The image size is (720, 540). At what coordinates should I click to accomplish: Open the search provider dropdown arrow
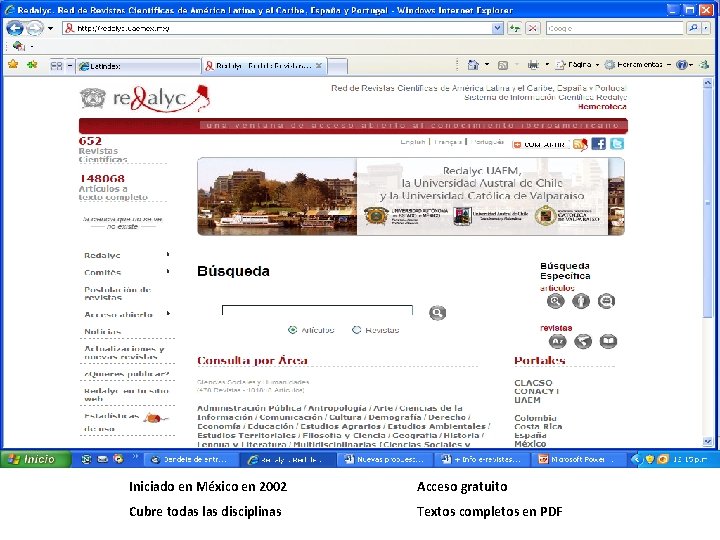[705, 28]
